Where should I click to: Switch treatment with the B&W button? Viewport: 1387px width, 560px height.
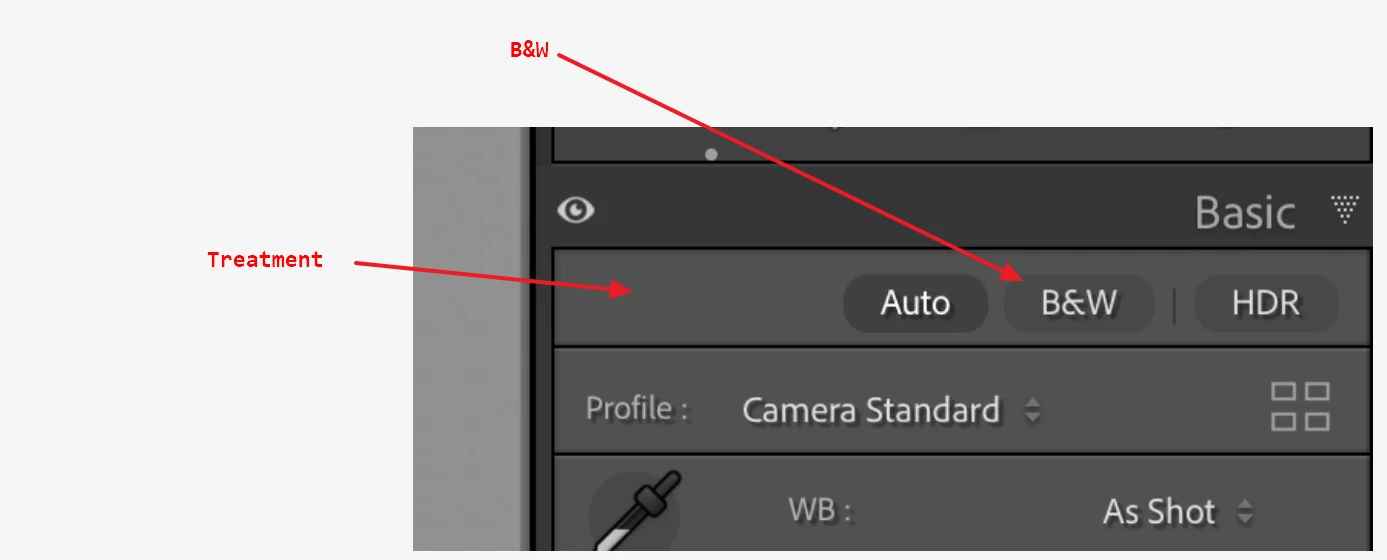[x=1079, y=303]
